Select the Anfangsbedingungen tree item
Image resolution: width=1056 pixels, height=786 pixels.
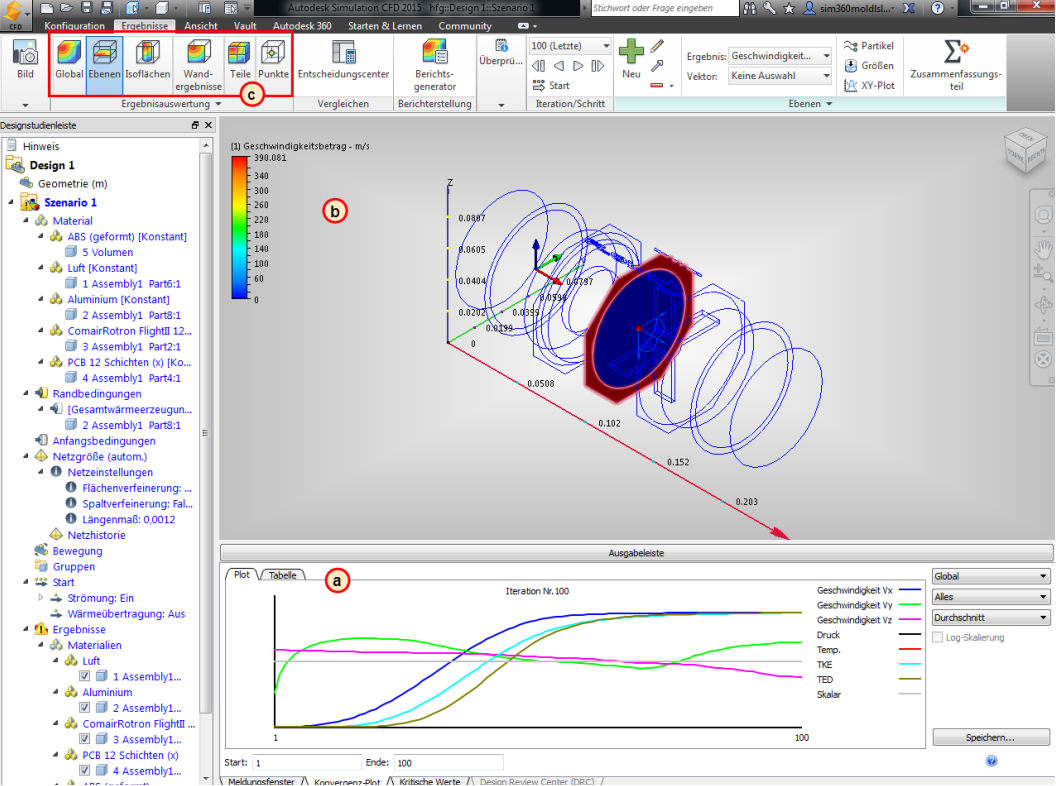[x=104, y=440]
